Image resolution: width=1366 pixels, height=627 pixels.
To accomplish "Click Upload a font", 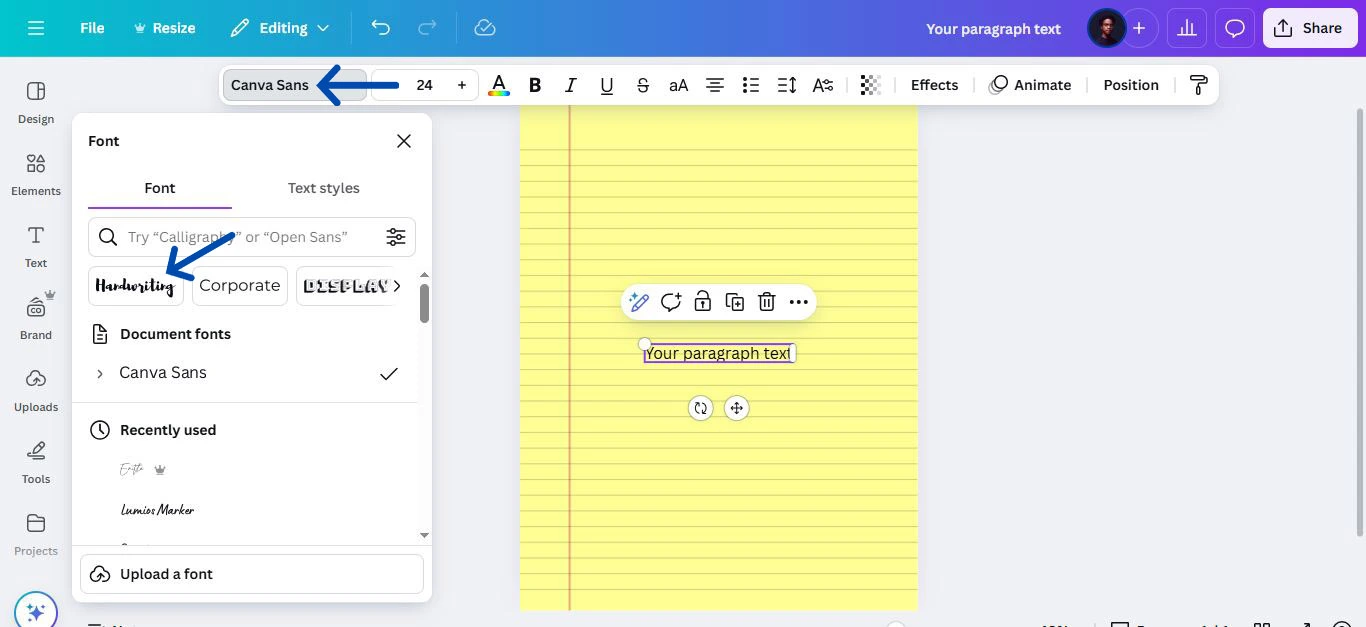I will [x=252, y=574].
